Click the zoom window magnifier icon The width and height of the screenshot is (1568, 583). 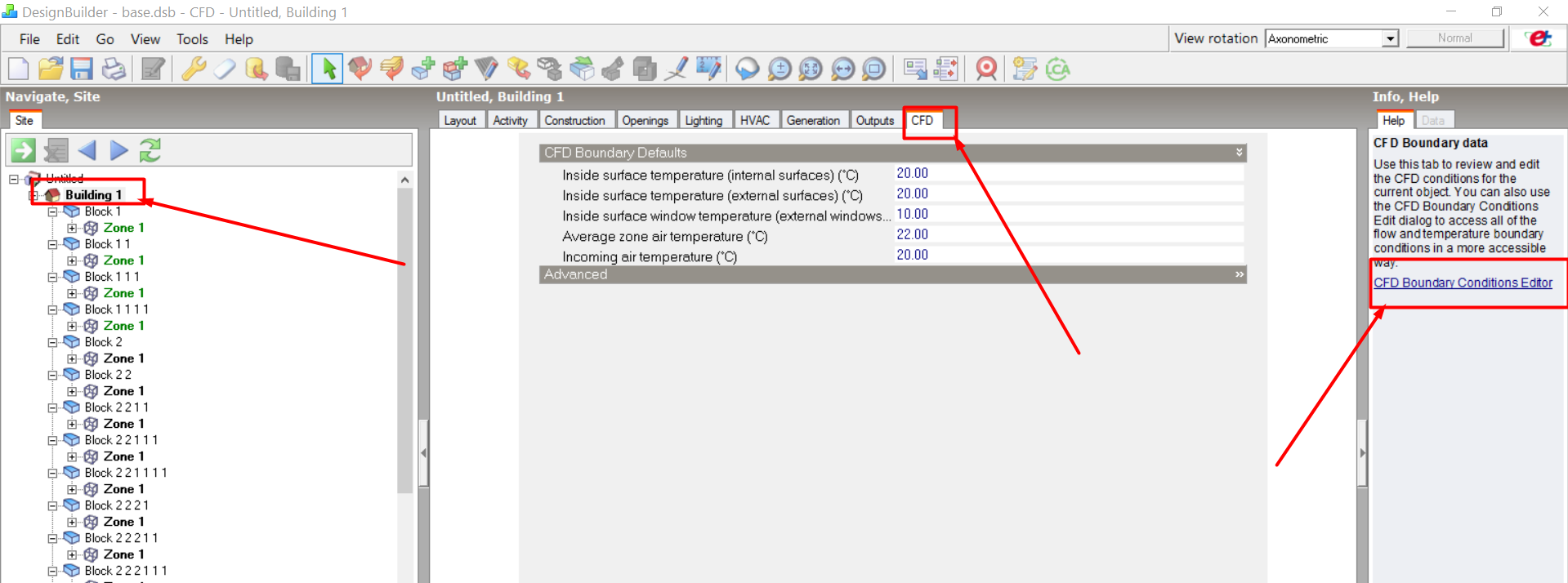874,69
